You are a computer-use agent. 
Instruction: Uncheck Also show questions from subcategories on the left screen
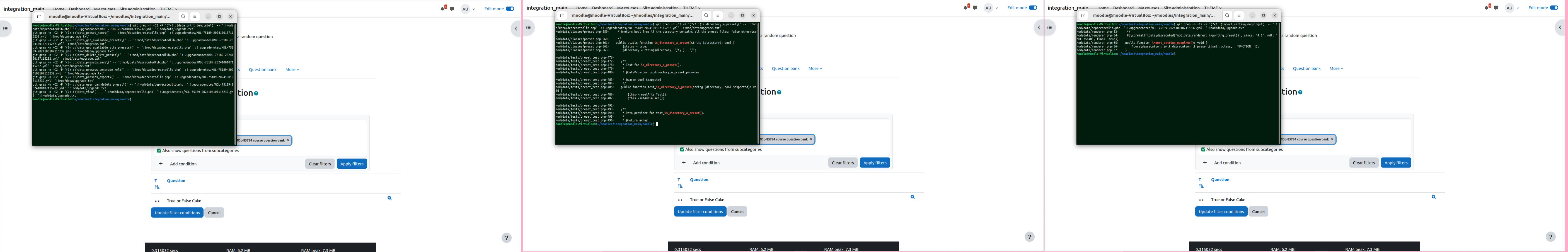(x=159, y=150)
